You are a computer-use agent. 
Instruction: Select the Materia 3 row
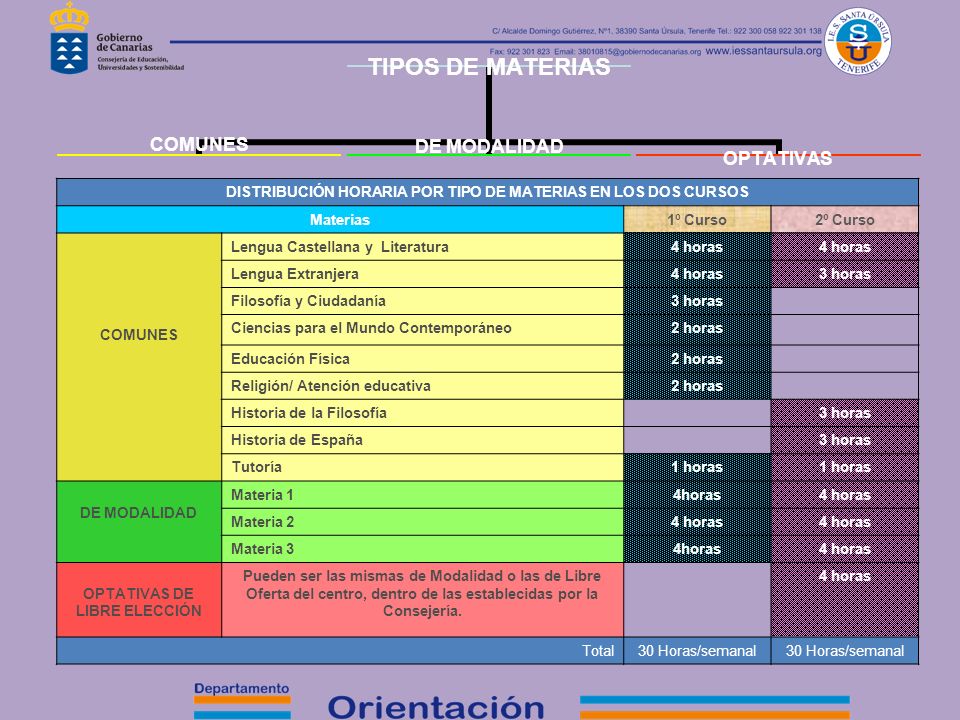coord(422,549)
